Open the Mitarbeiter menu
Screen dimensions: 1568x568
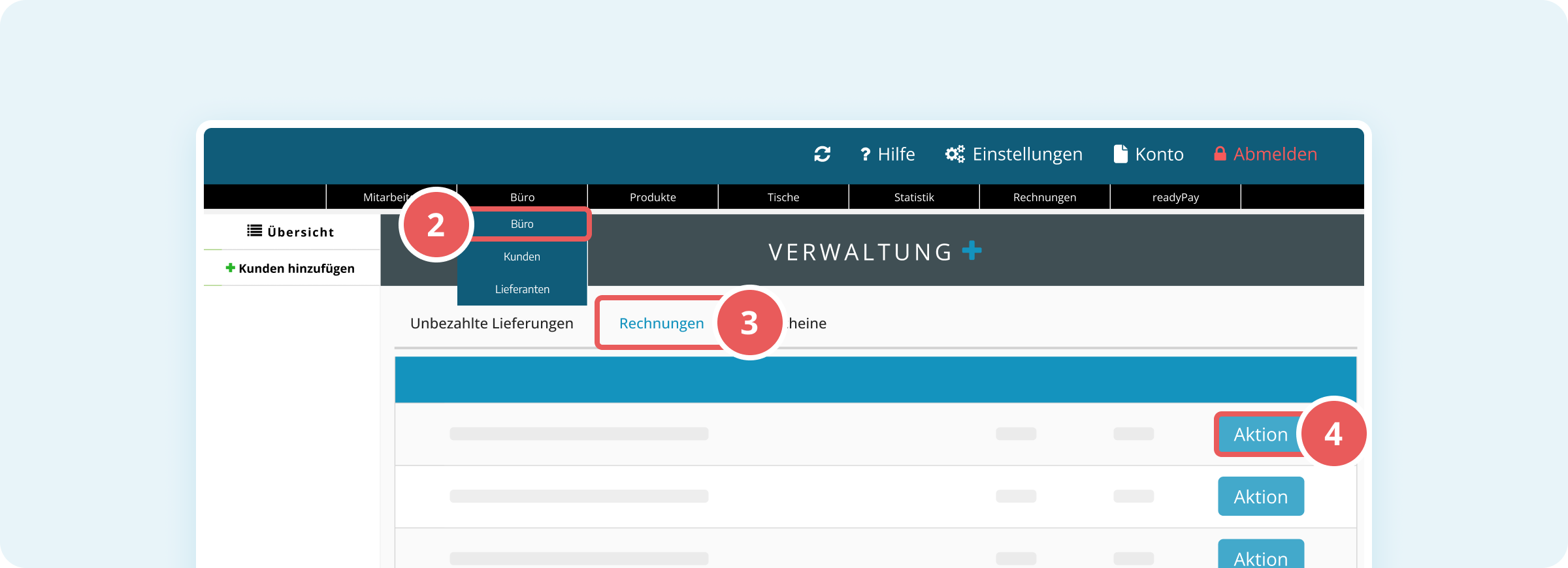[x=391, y=197]
